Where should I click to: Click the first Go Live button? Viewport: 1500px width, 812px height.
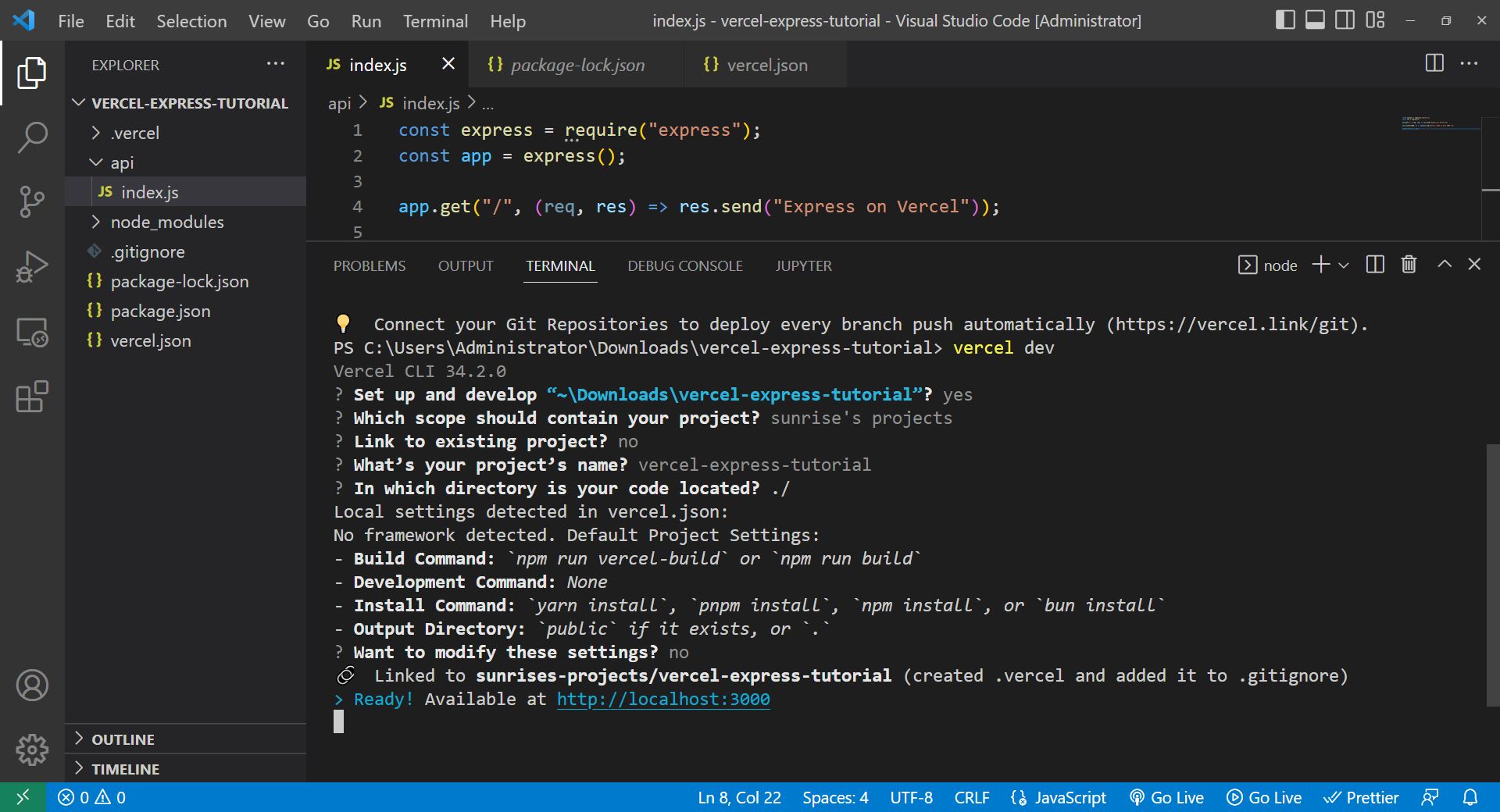click(1166, 797)
